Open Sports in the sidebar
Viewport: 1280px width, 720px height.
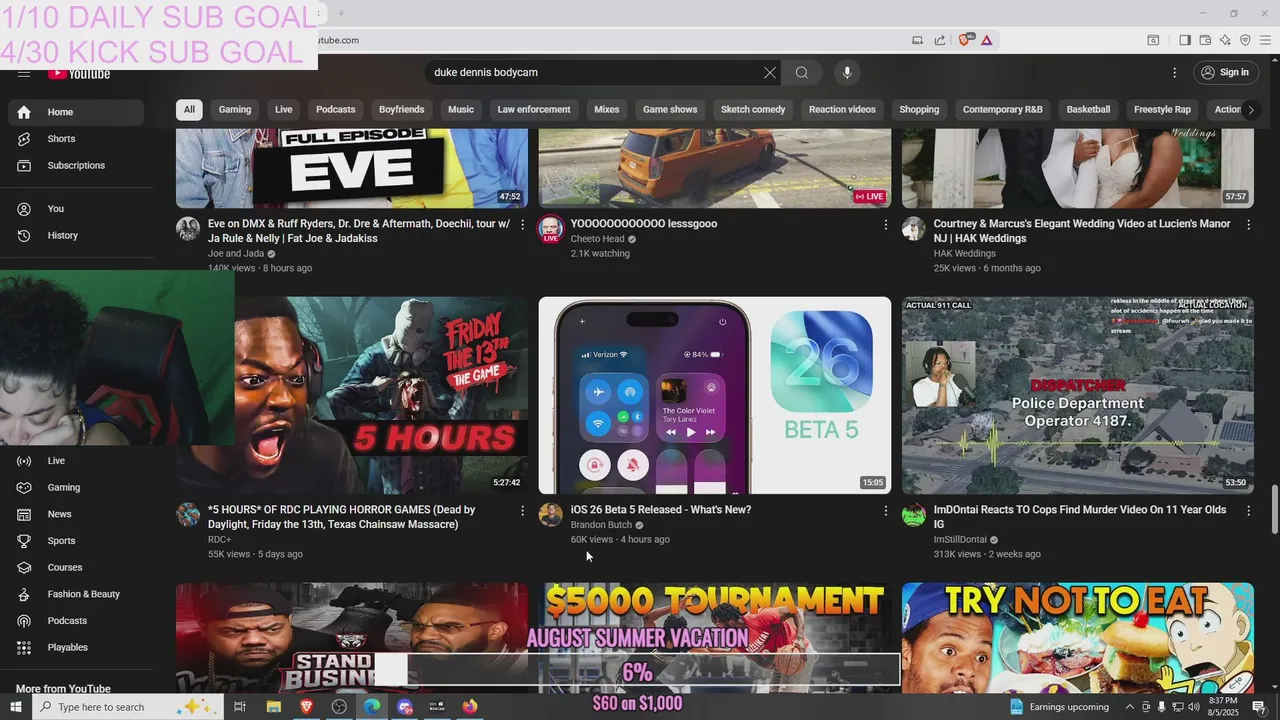point(75,541)
